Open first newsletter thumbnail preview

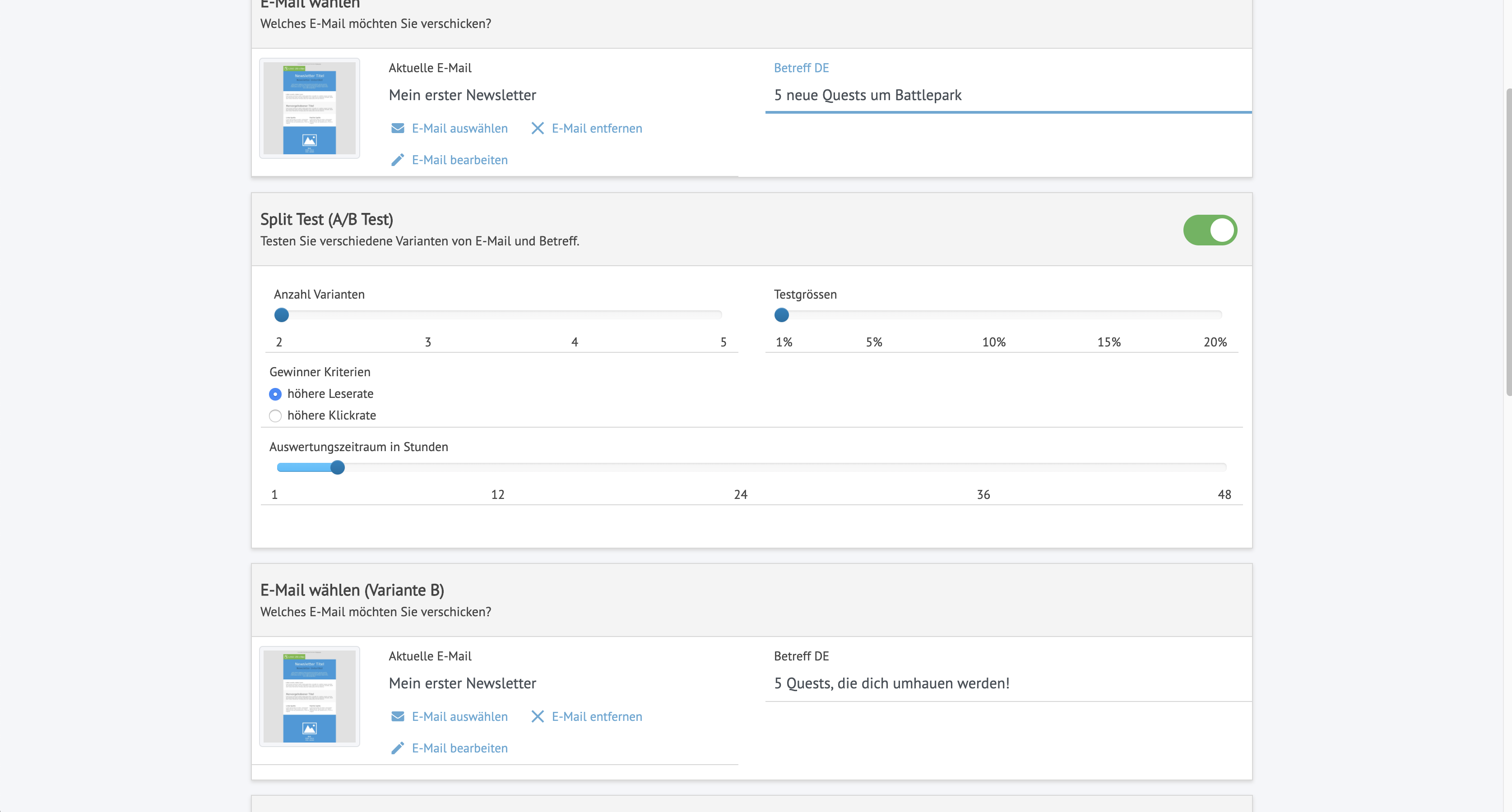(x=309, y=109)
